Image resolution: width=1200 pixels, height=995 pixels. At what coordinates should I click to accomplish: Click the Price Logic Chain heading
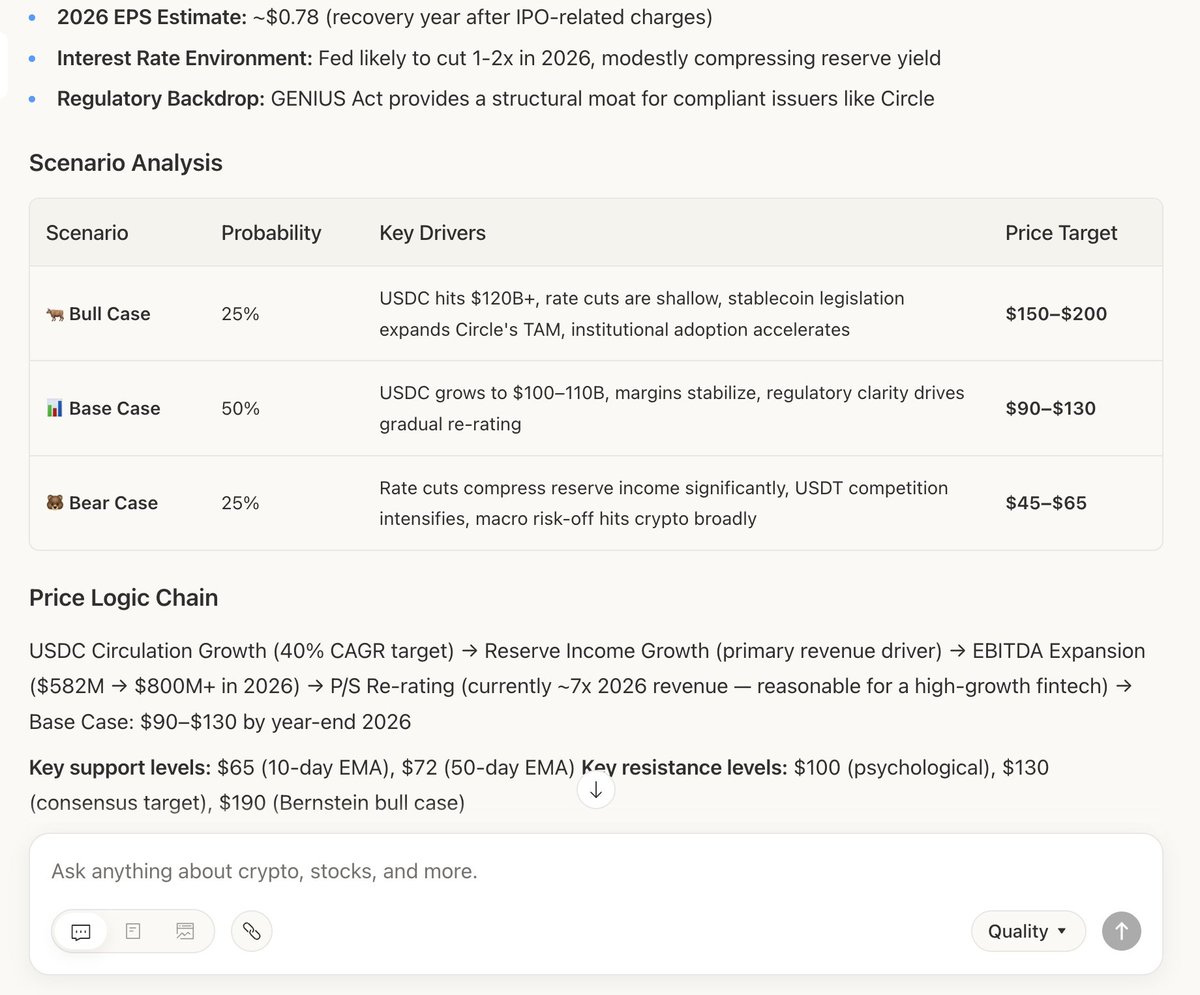[x=123, y=598]
